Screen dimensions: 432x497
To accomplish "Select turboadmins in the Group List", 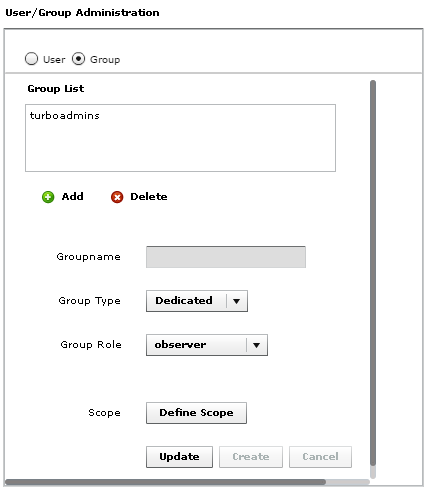I will (x=65, y=116).
